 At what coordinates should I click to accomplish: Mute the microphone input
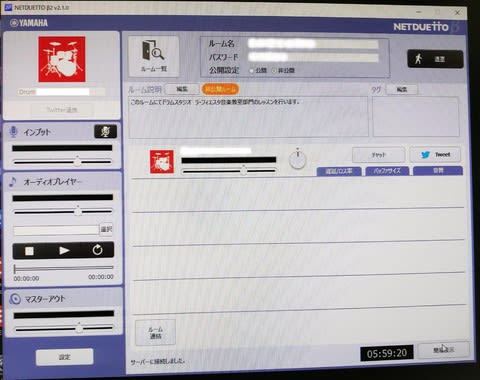[105, 132]
